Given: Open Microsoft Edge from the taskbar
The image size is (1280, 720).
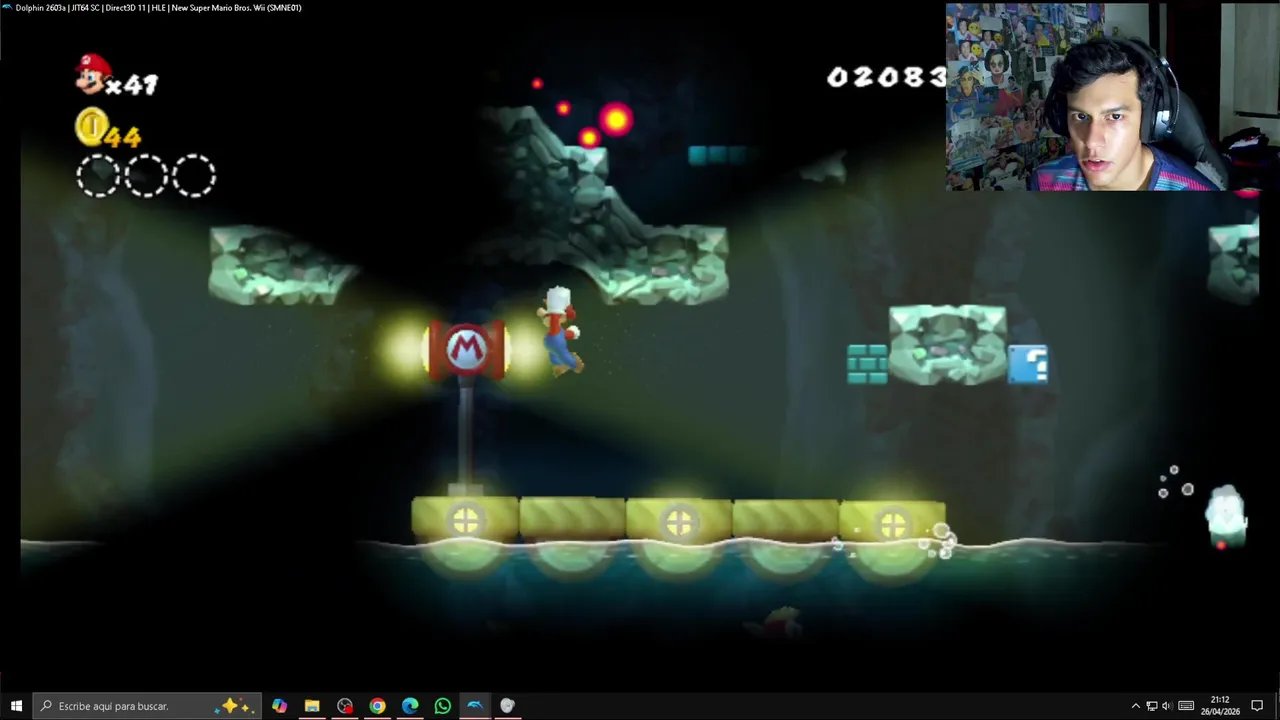Looking at the screenshot, I should pos(410,706).
